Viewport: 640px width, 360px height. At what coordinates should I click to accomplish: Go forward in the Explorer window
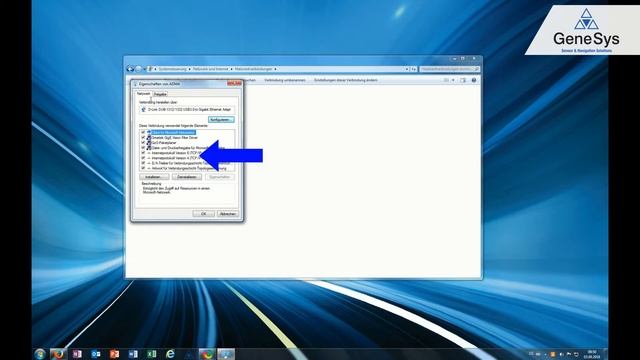[138, 69]
